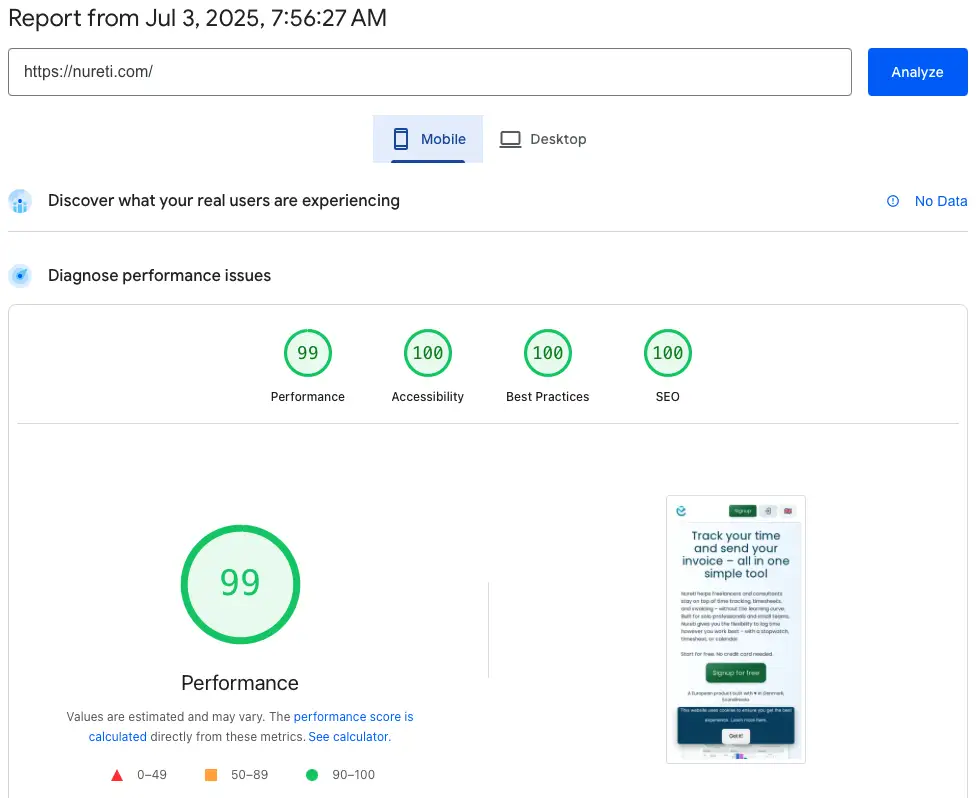This screenshot has height=798, width=976.
Task: Focus the URL field with https://nureti.com/
Action: [x=429, y=72]
